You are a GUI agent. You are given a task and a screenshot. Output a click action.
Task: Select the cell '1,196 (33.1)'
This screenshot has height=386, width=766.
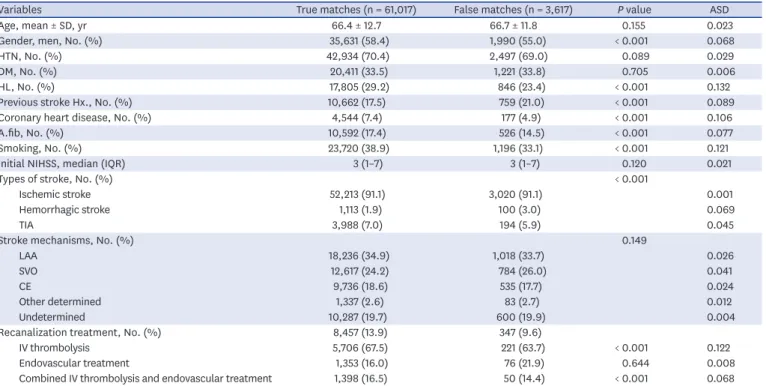[518, 149]
